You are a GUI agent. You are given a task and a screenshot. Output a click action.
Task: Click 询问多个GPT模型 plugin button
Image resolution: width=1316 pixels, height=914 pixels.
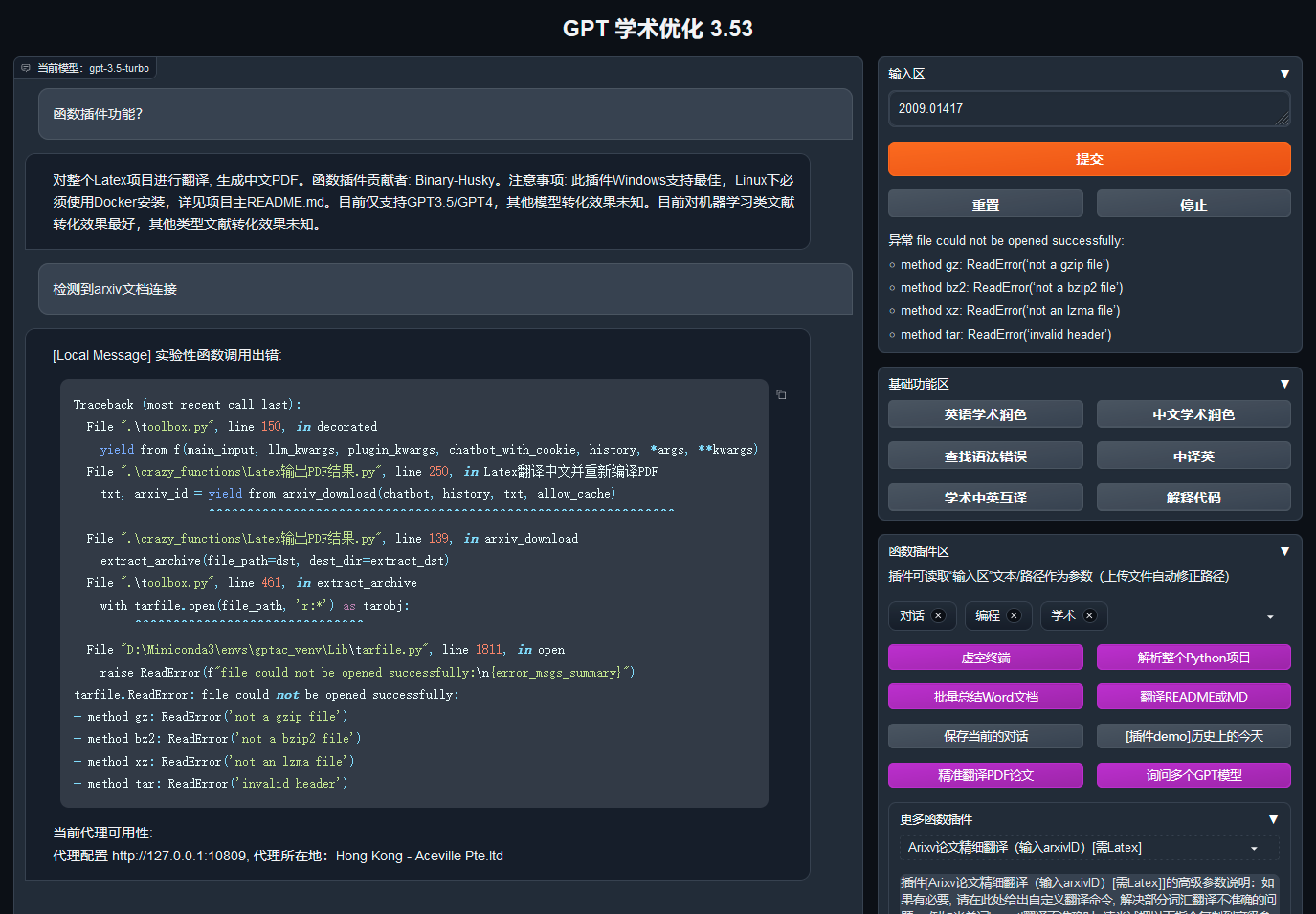coord(1193,775)
